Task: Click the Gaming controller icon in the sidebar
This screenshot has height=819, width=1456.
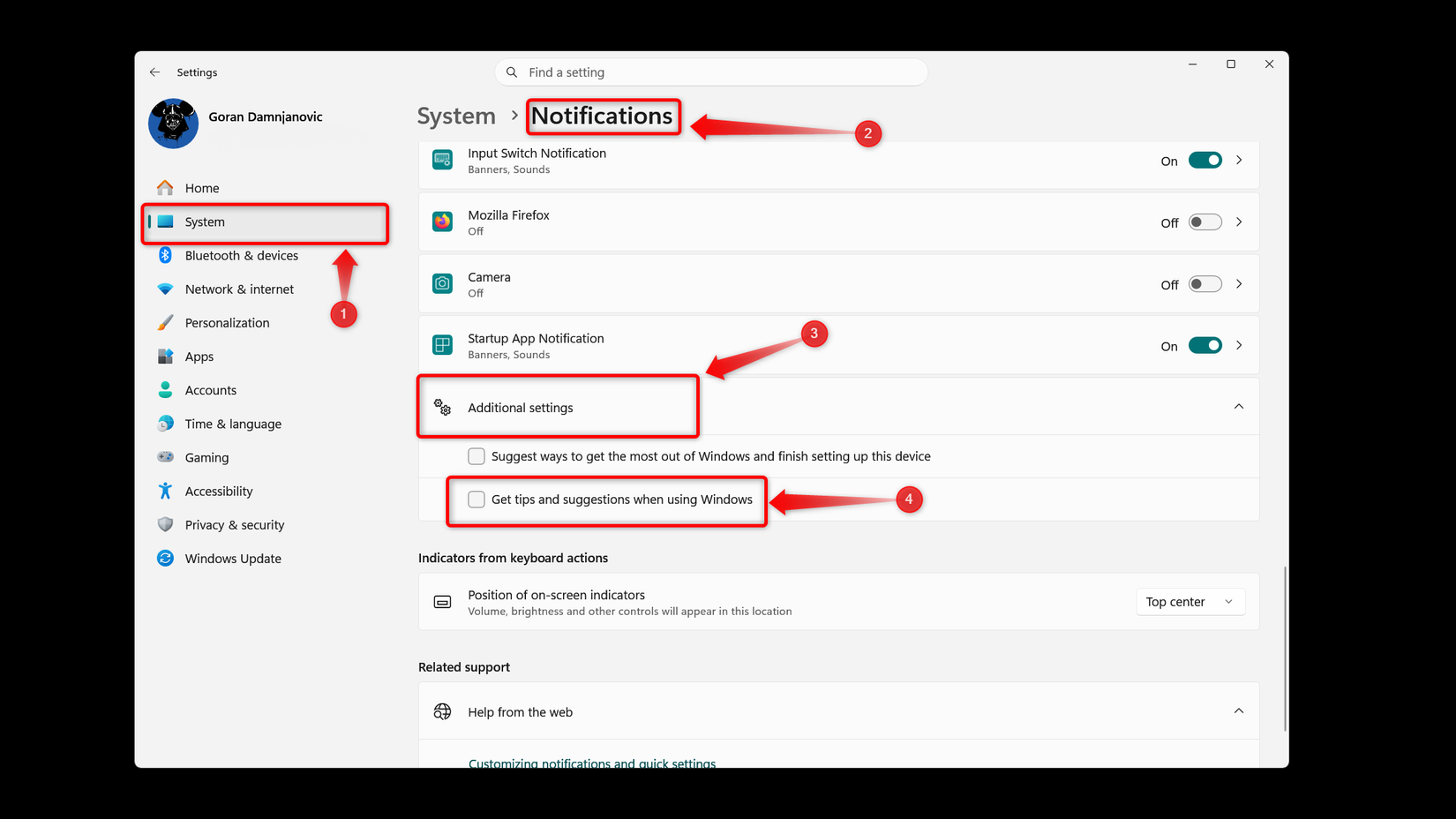Action: coord(165,457)
